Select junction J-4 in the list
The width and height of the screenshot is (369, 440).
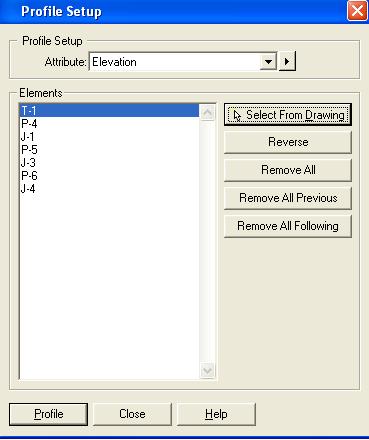tap(110, 189)
